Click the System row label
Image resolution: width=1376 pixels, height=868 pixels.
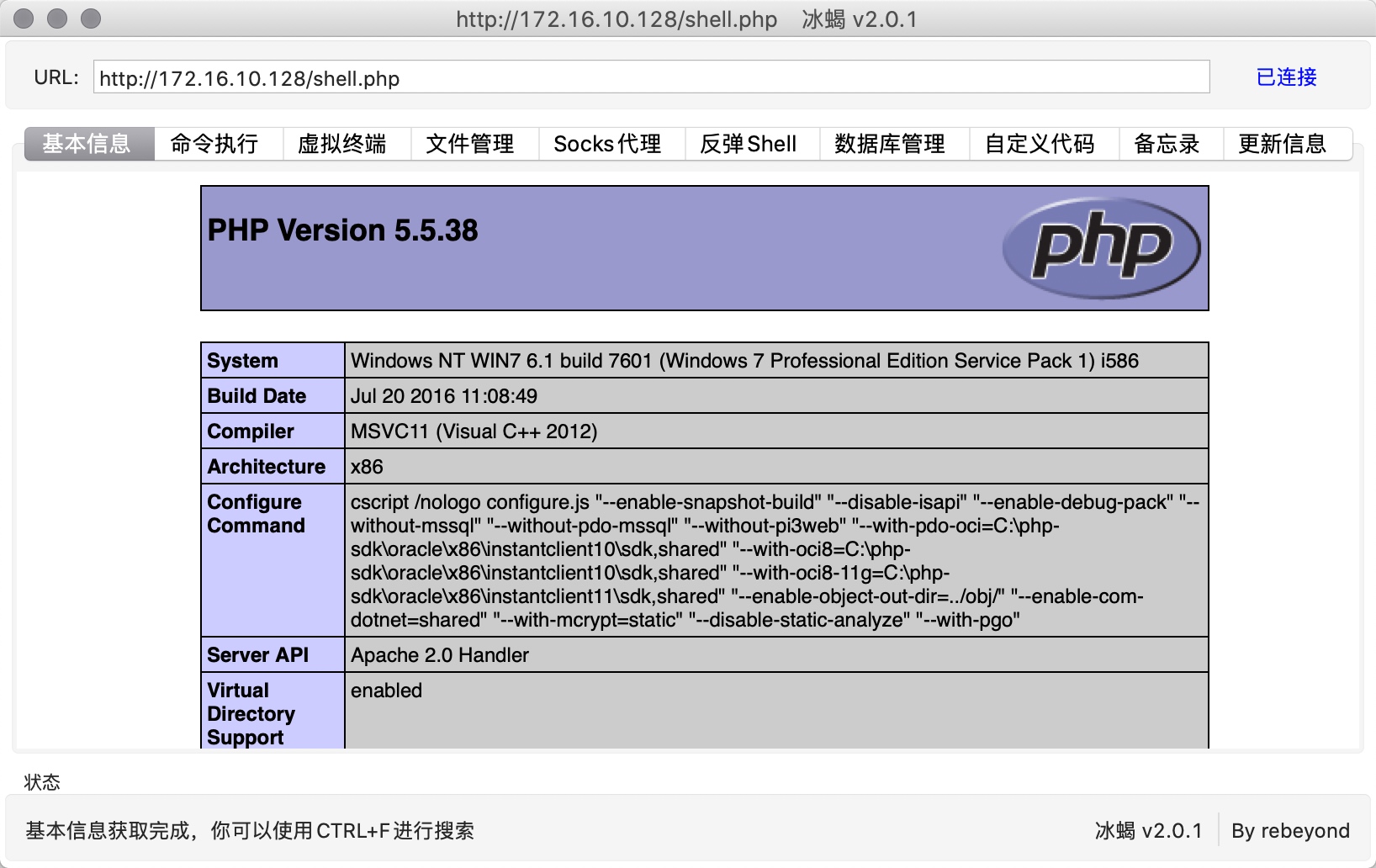[x=242, y=361]
